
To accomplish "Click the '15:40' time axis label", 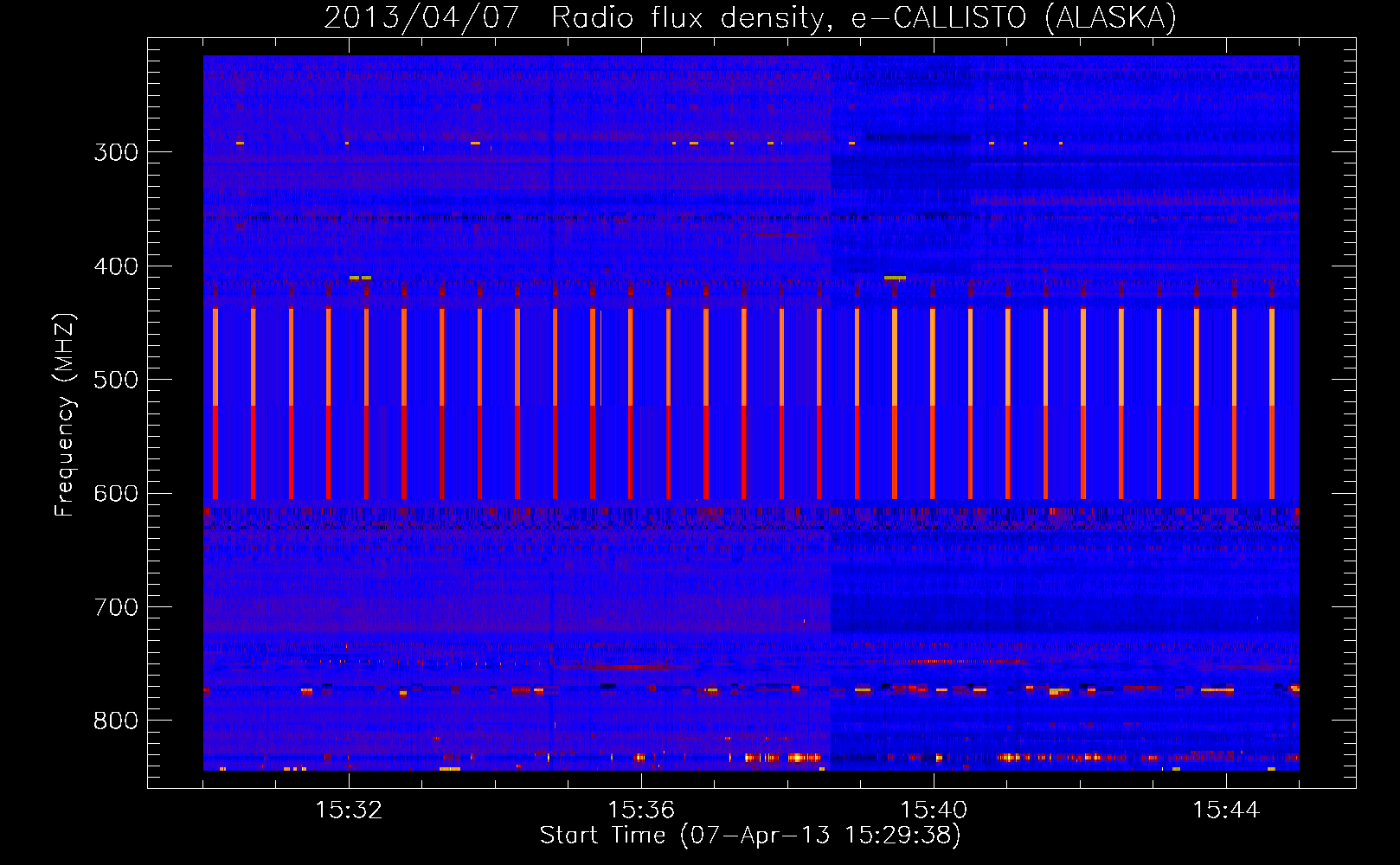I will pos(934,811).
